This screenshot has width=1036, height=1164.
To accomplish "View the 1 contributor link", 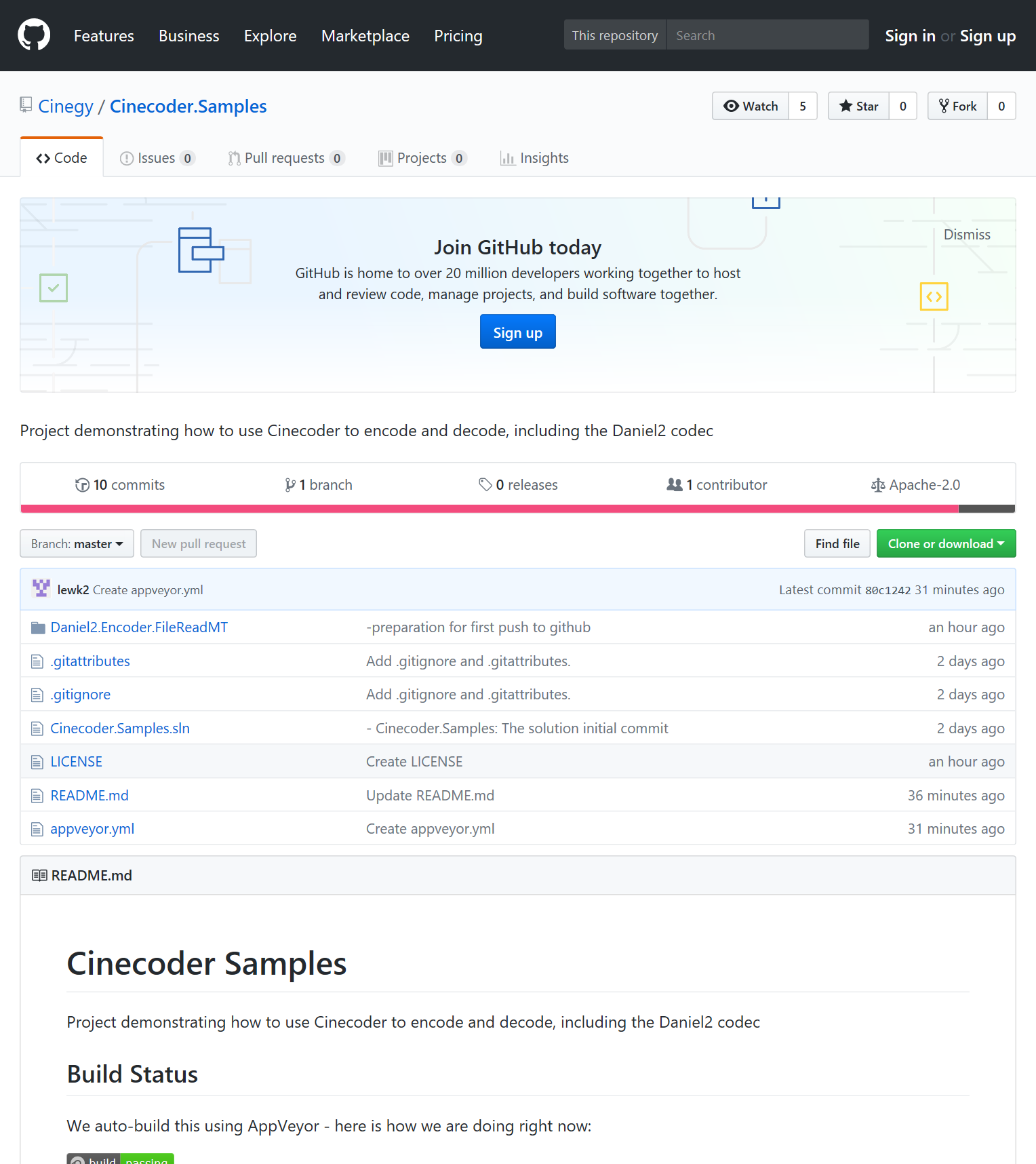I will tap(717, 485).
